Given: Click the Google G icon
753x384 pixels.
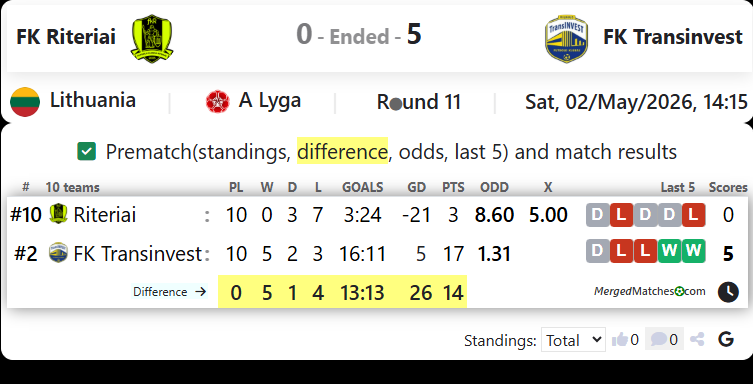Looking at the screenshot, I should pyautogui.click(x=726, y=339).
